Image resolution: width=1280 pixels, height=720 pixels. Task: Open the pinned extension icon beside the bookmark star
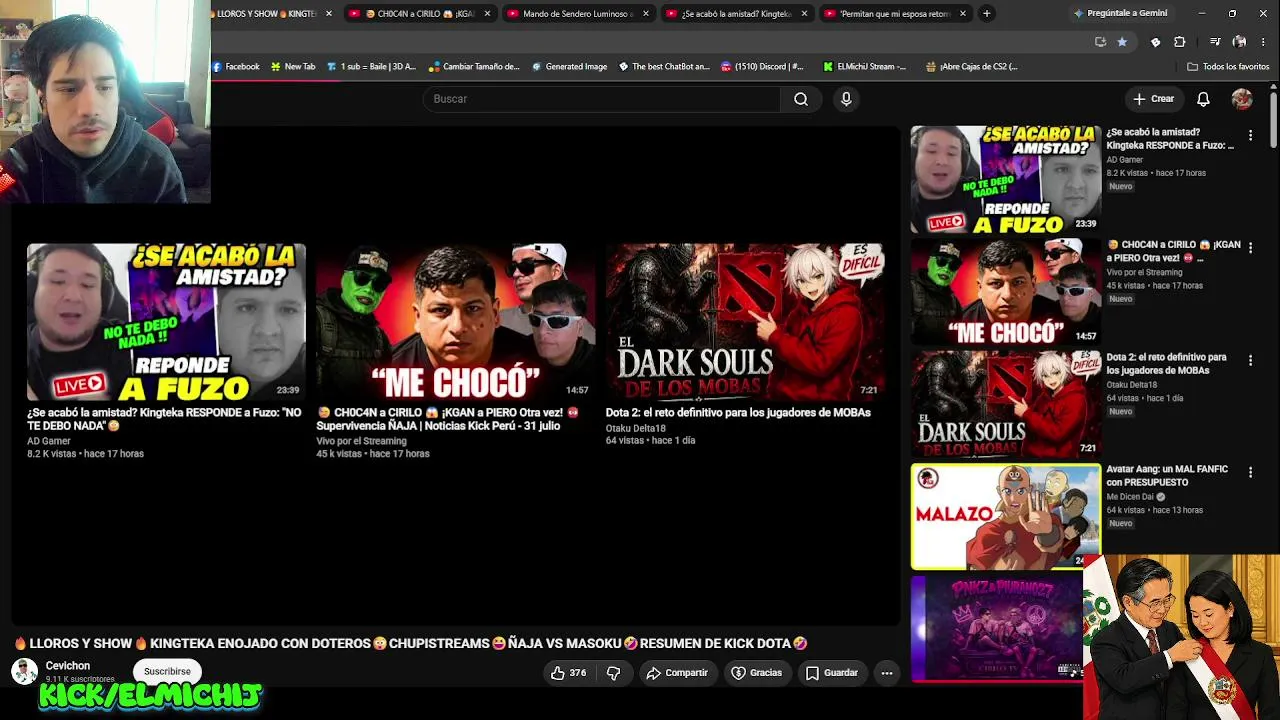coord(1156,42)
